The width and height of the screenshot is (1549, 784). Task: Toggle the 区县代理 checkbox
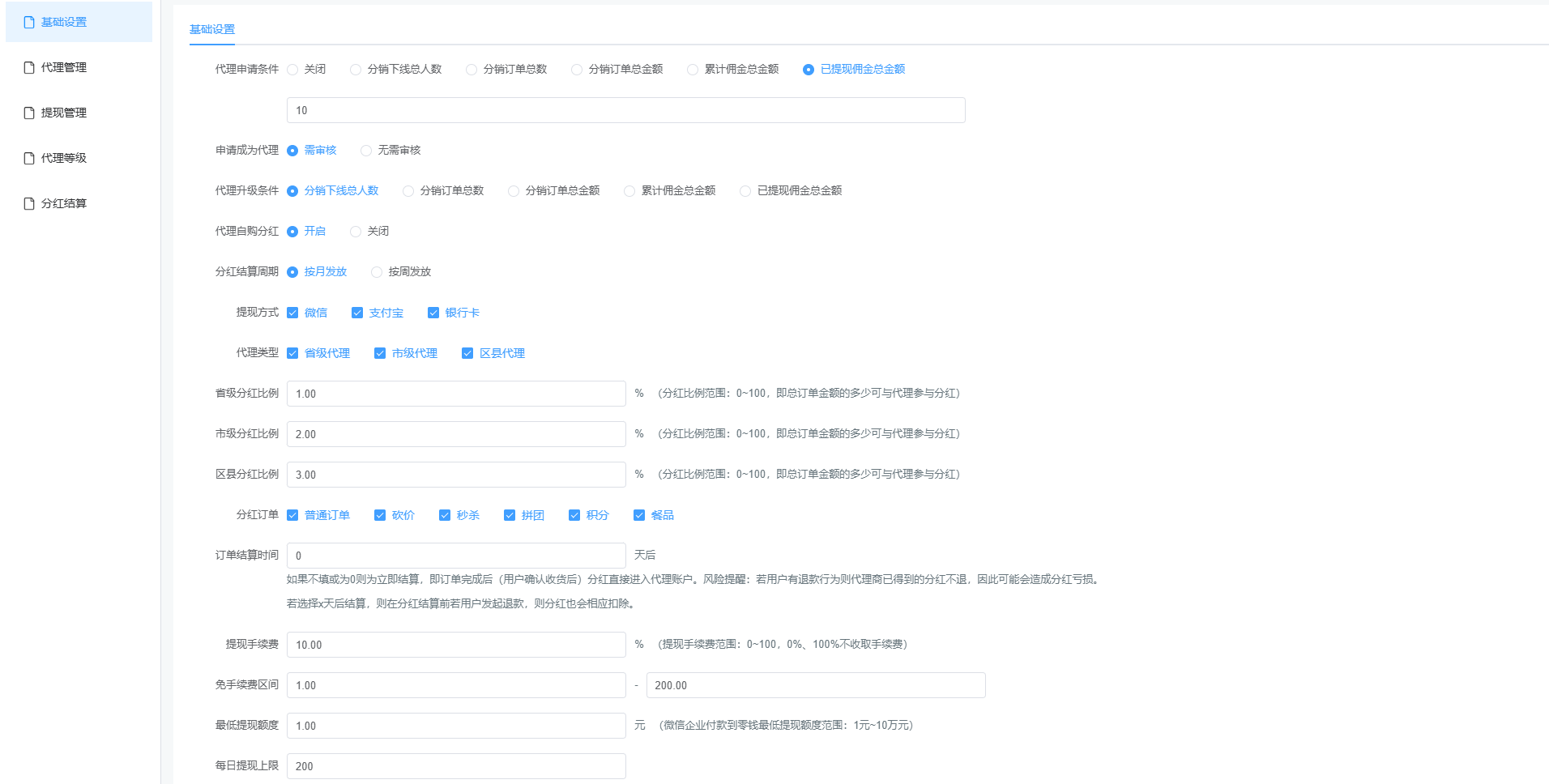pos(467,353)
